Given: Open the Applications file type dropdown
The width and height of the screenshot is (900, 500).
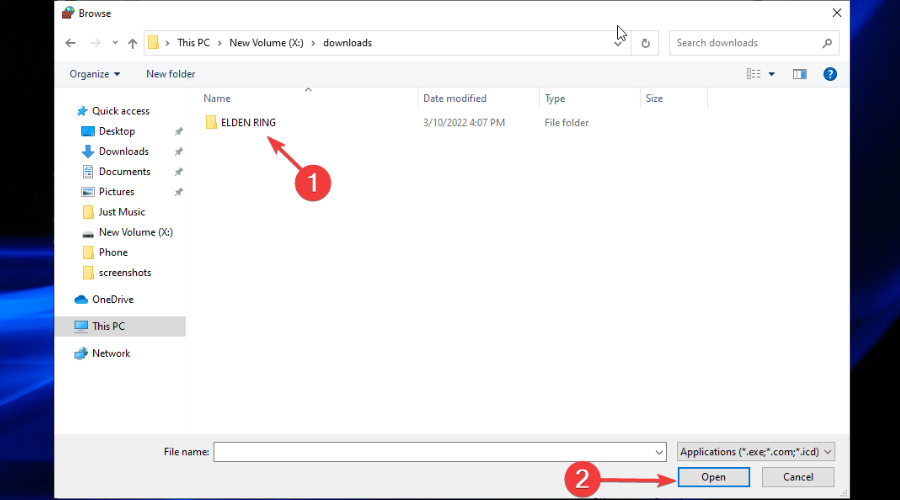Looking at the screenshot, I should coord(756,452).
